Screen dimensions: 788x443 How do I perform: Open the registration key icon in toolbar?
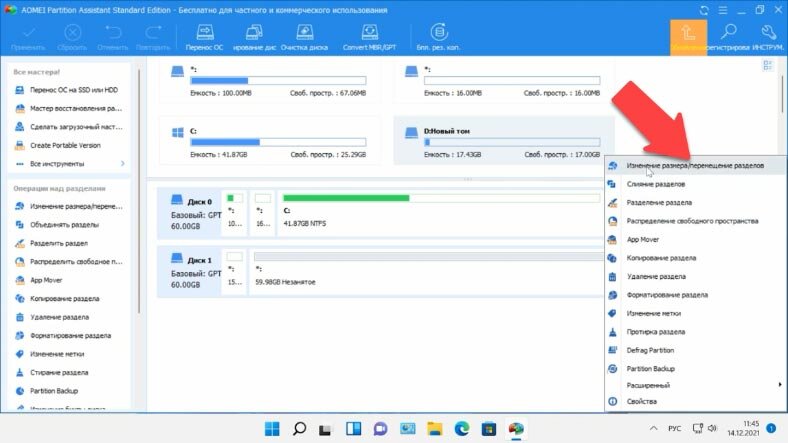(x=728, y=37)
